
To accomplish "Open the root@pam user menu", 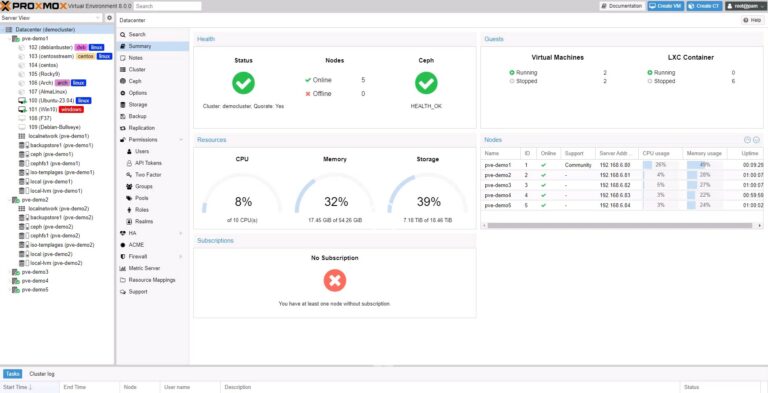I will click(x=744, y=6).
